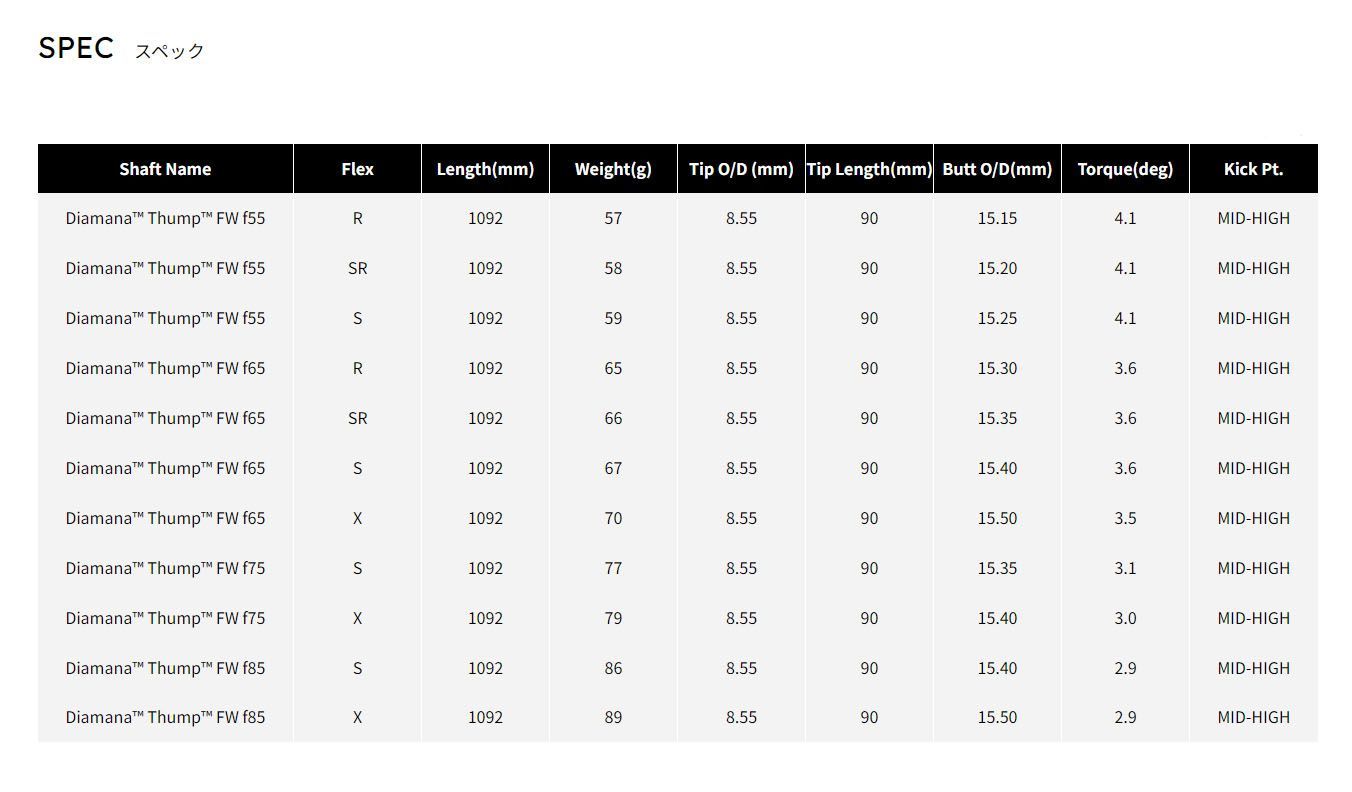Click MID-HIGH in the 89 g row

click(x=1253, y=717)
